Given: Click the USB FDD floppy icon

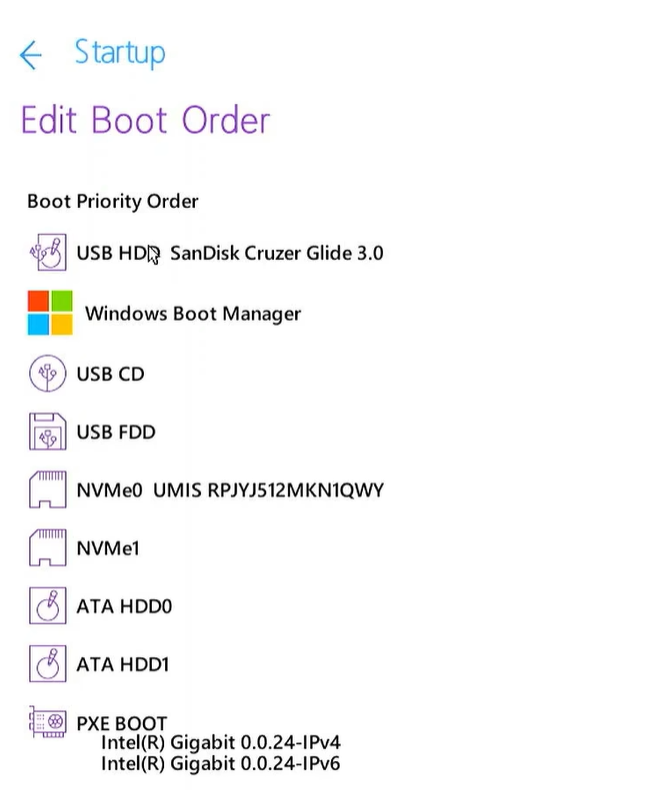Looking at the screenshot, I should pos(48,432).
